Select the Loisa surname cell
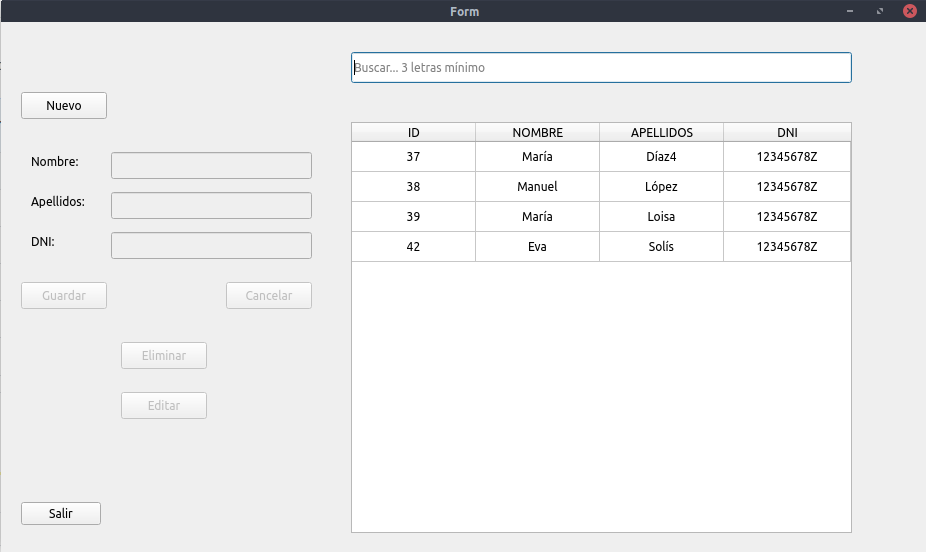This screenshot has width=926, height=552. (661, 217)
